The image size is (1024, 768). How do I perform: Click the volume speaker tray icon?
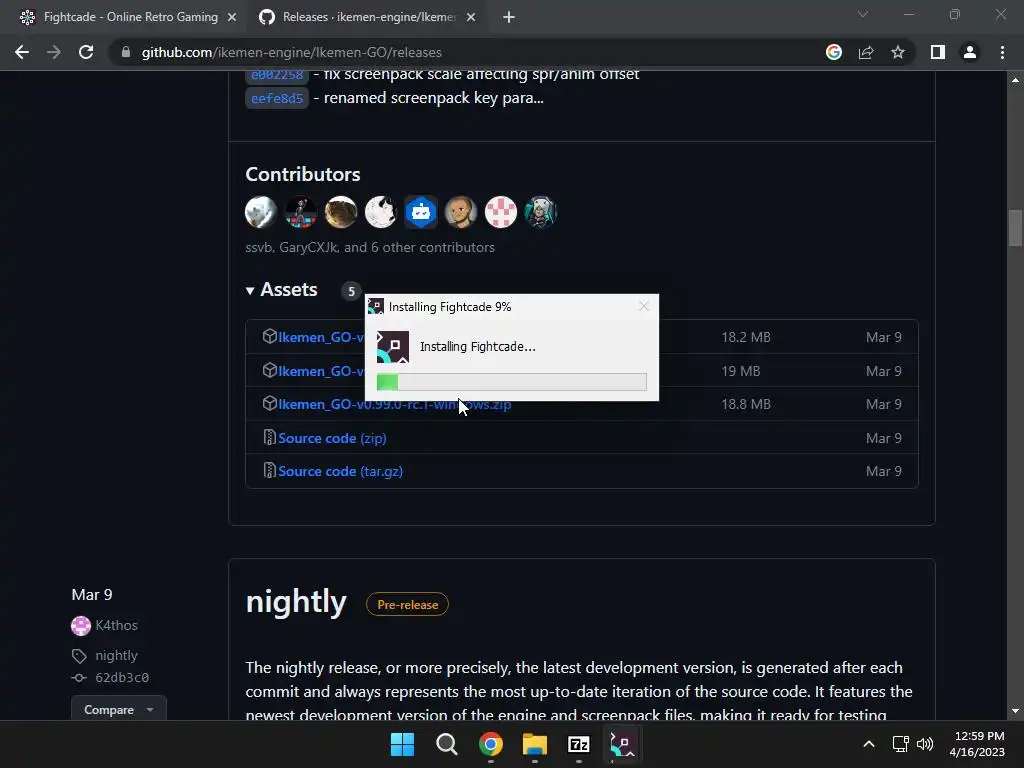click(925, 744)
